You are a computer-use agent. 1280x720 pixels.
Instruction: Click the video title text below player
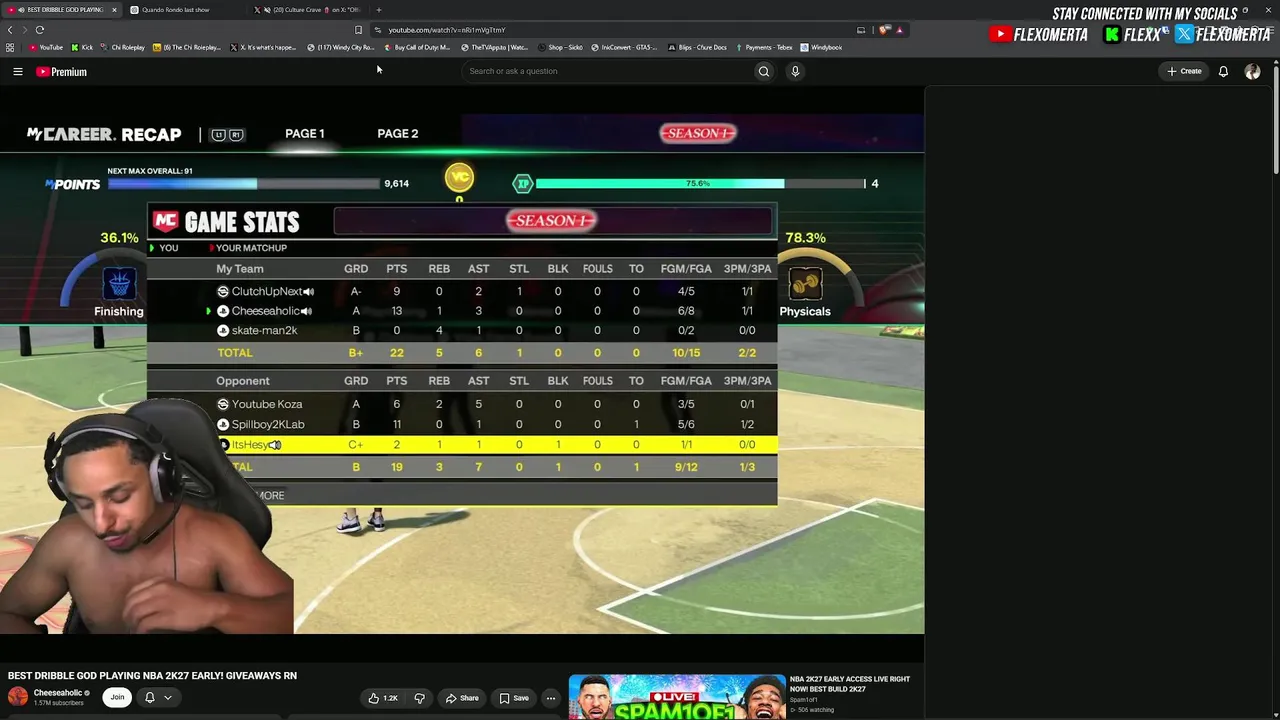click(x=152, y=676)
